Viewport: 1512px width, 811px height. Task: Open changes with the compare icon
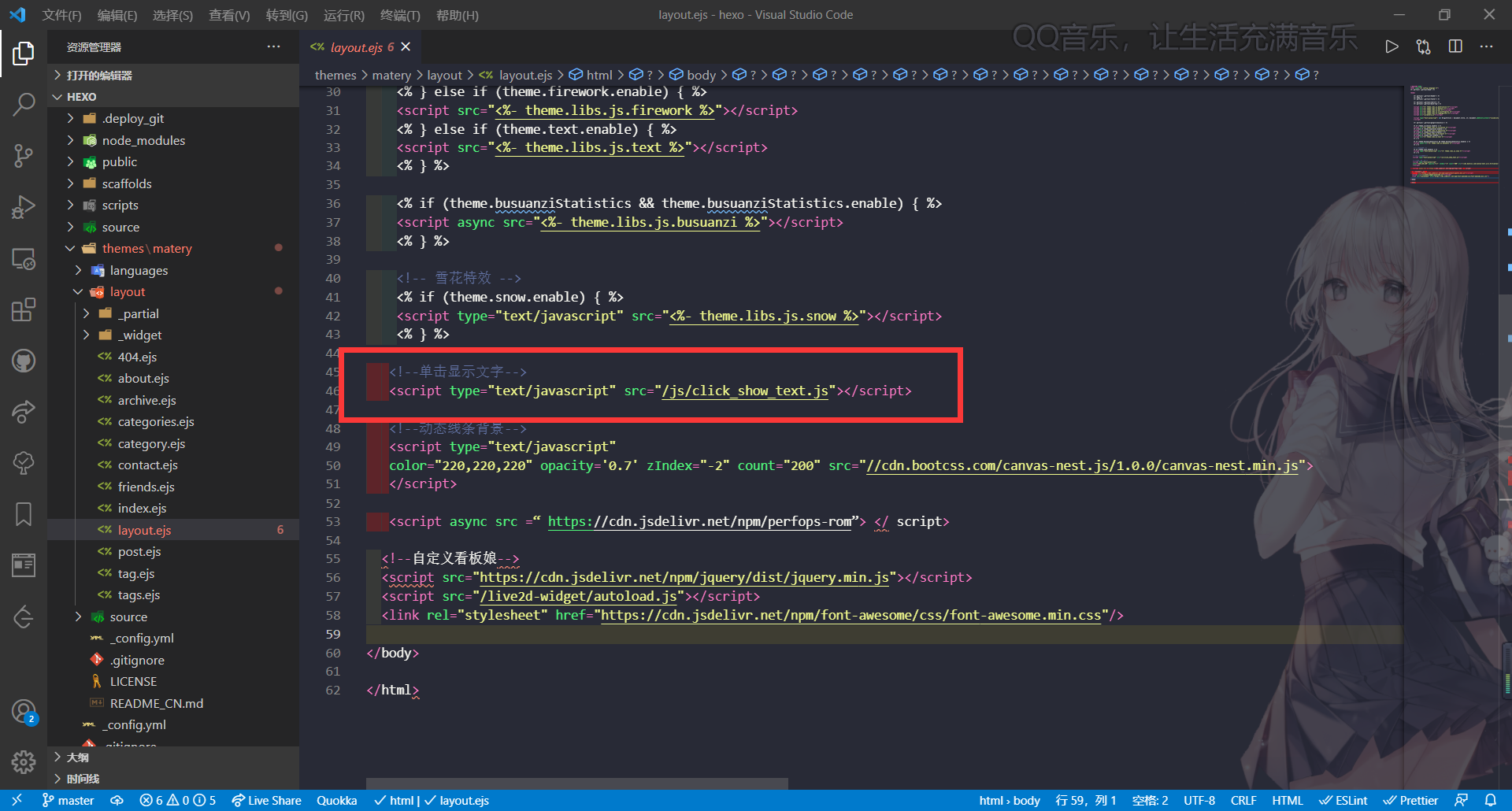click(x=1423, y=46)
